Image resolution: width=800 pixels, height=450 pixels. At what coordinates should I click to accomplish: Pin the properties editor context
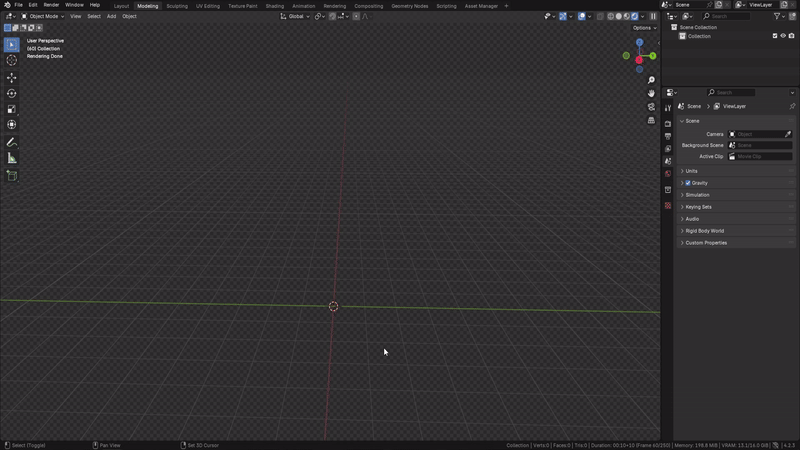point(792,106)
